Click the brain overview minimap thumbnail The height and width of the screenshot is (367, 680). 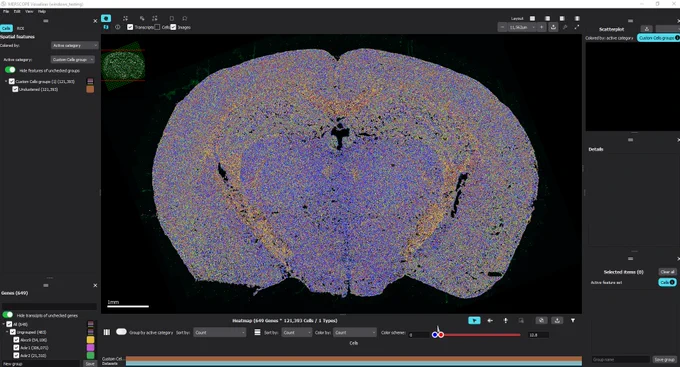(123, 66)
